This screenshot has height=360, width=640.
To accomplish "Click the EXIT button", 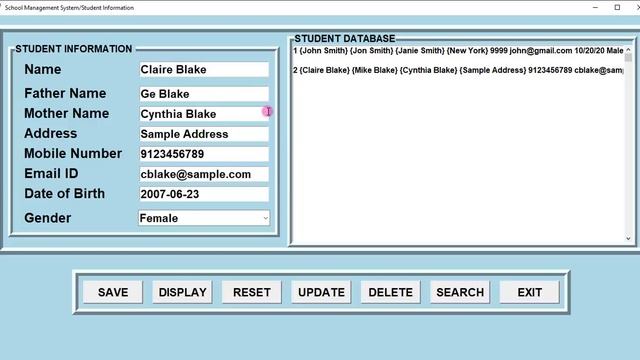I will (x=529, y=292).
